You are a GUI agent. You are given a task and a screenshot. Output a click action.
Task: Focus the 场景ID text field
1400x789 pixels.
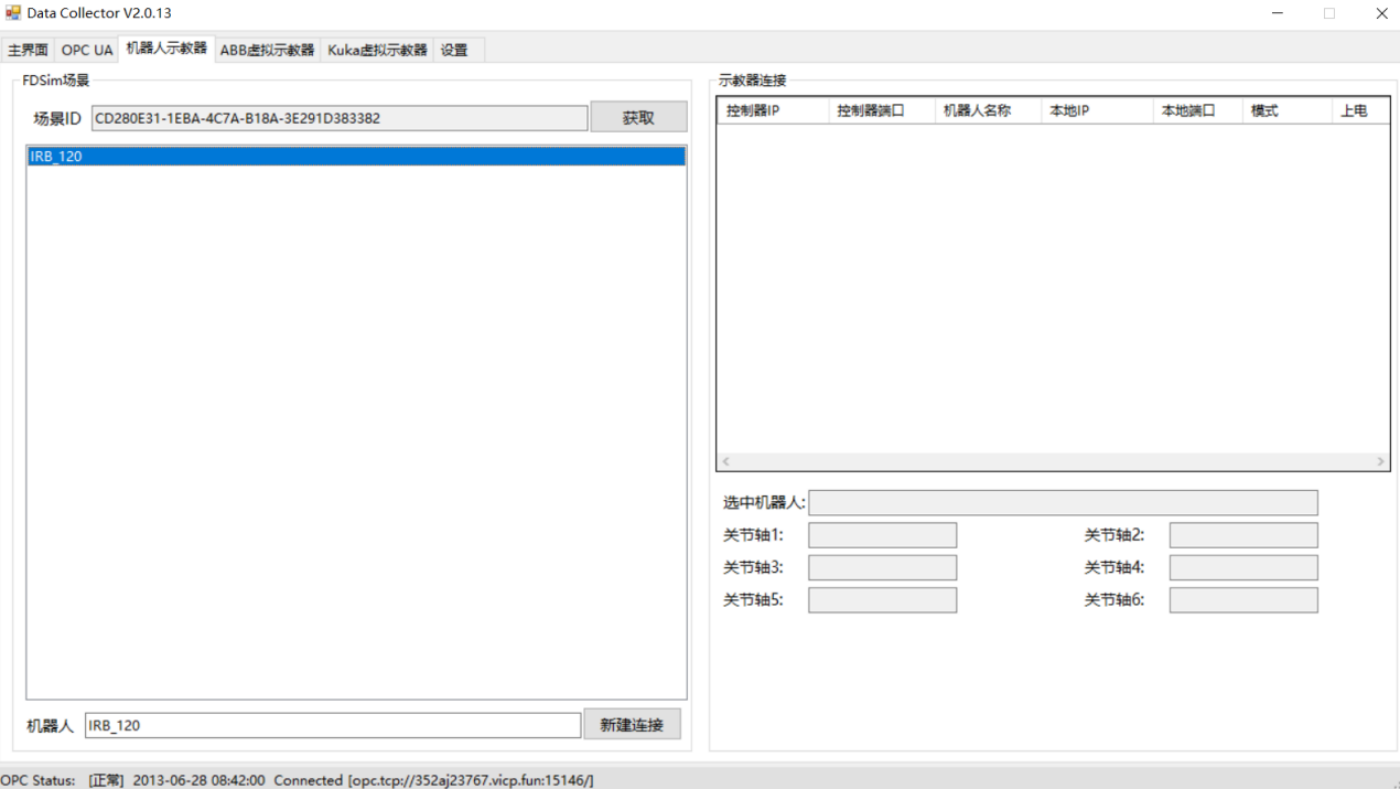339,118
